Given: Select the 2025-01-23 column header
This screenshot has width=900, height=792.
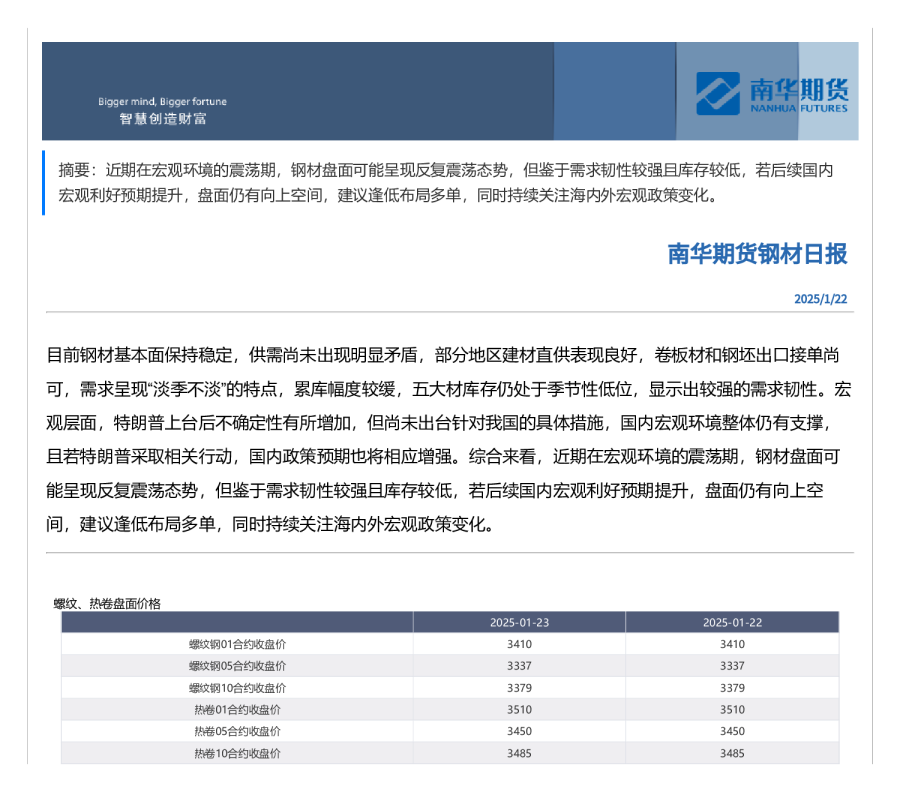Looking at the screenshot, I should tap(519, 623).
